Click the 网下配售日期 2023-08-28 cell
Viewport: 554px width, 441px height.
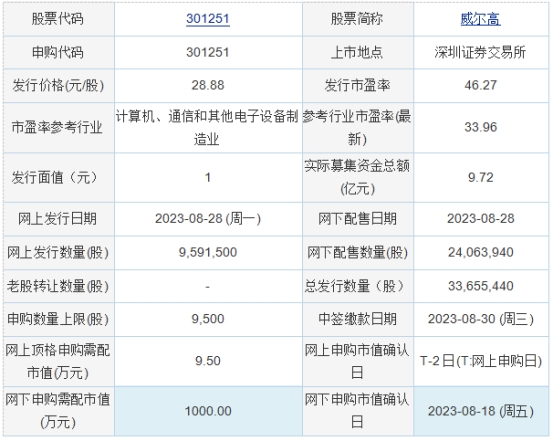(x=481, y=219)
